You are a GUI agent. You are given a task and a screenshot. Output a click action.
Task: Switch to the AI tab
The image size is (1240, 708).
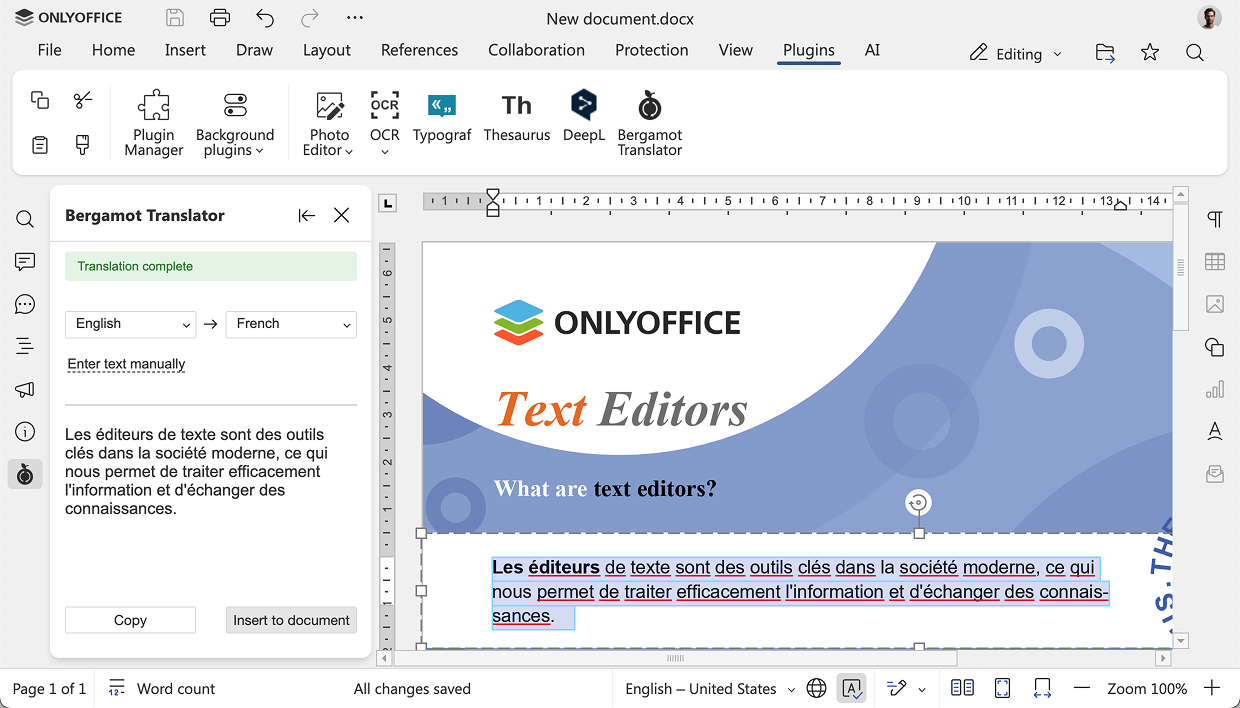(872, 50)
